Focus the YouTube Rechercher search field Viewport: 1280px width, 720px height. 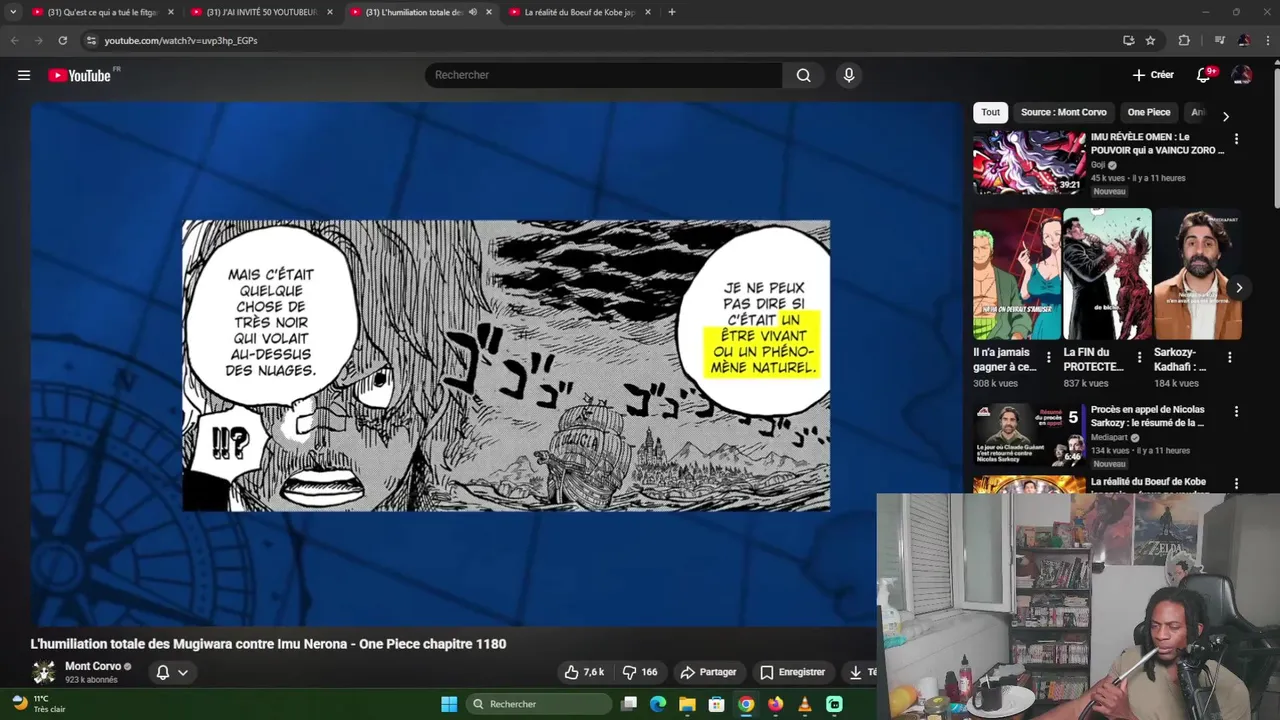(x=604, y=75)
